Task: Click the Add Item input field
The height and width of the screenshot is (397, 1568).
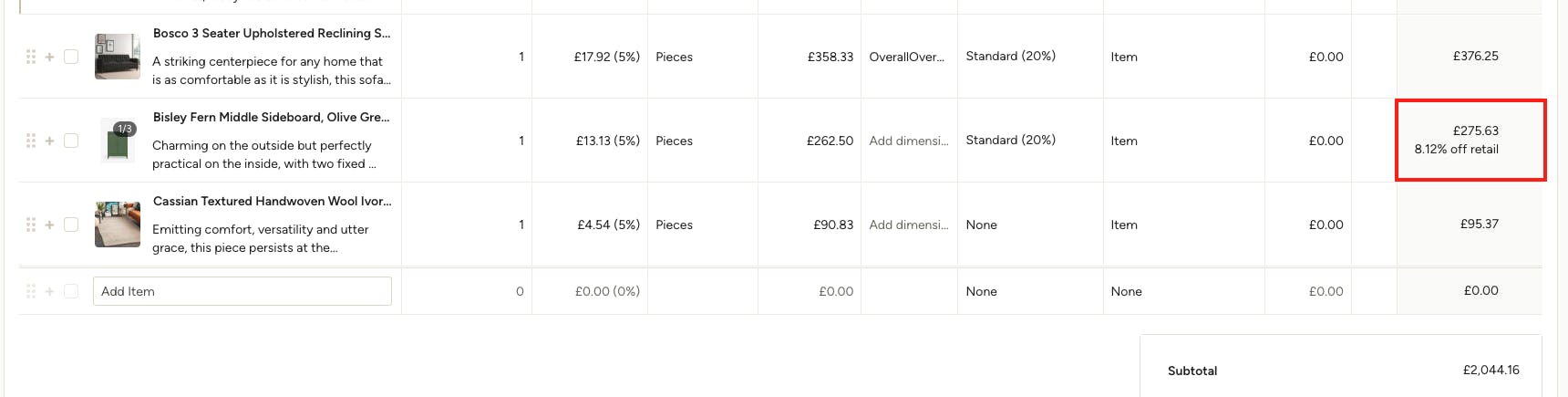Action: click(x=242, y=291)
